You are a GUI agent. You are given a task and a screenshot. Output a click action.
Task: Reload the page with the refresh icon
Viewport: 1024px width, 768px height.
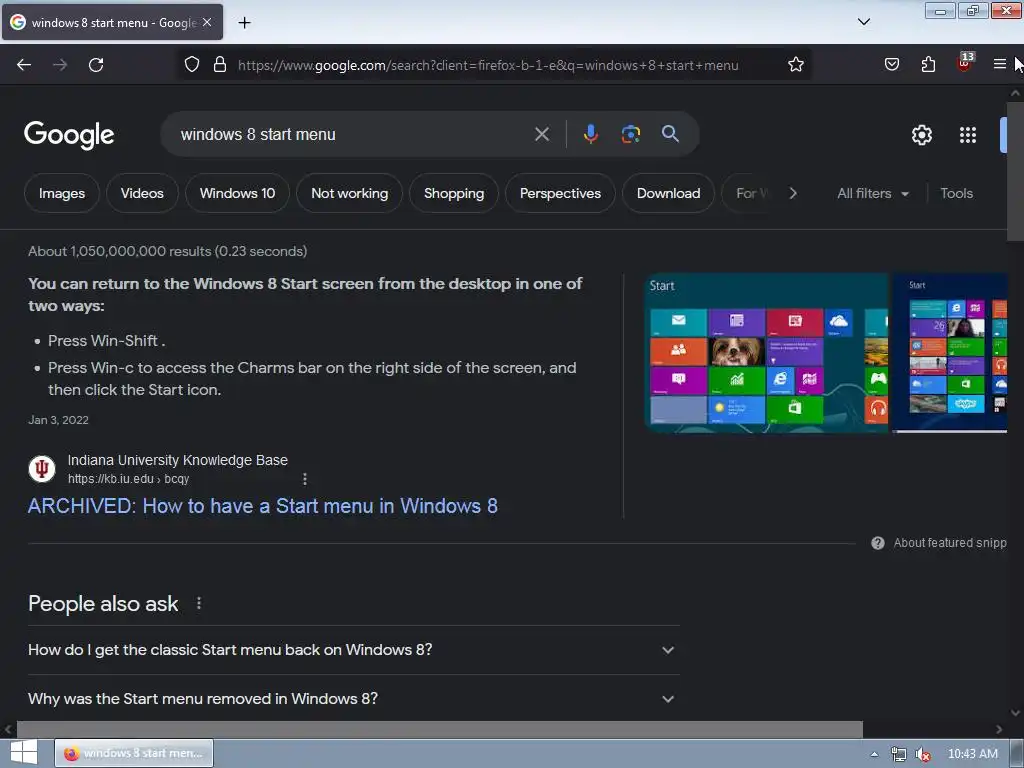click(96, 65)
